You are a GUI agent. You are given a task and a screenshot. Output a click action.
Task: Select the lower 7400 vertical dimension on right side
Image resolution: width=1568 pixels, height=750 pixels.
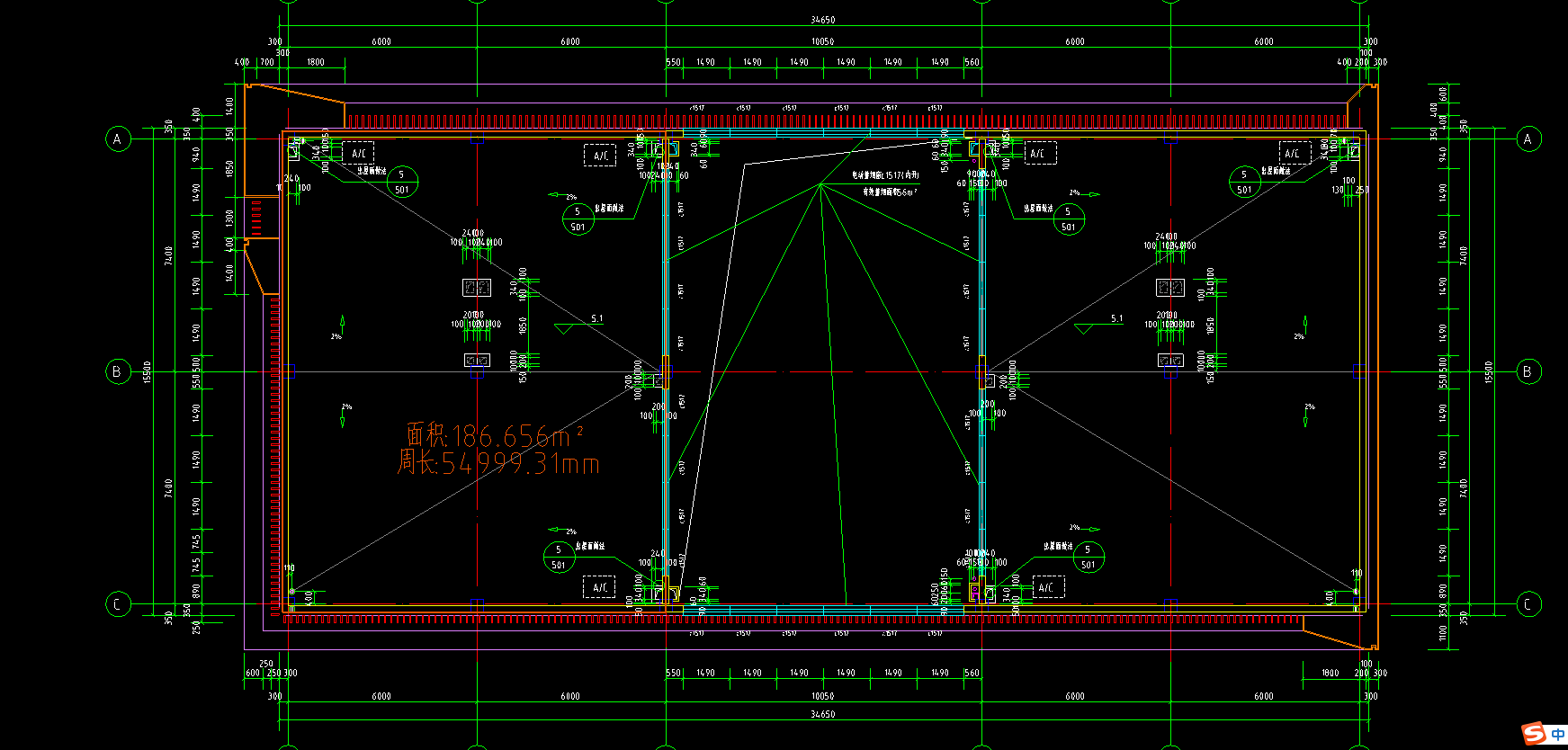coord(1464,488)
